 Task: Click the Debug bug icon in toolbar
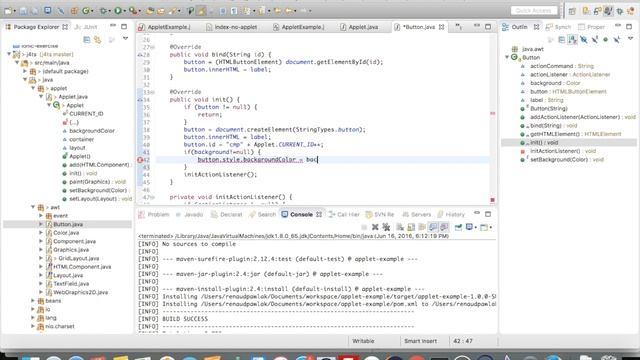tap(103, 11)
